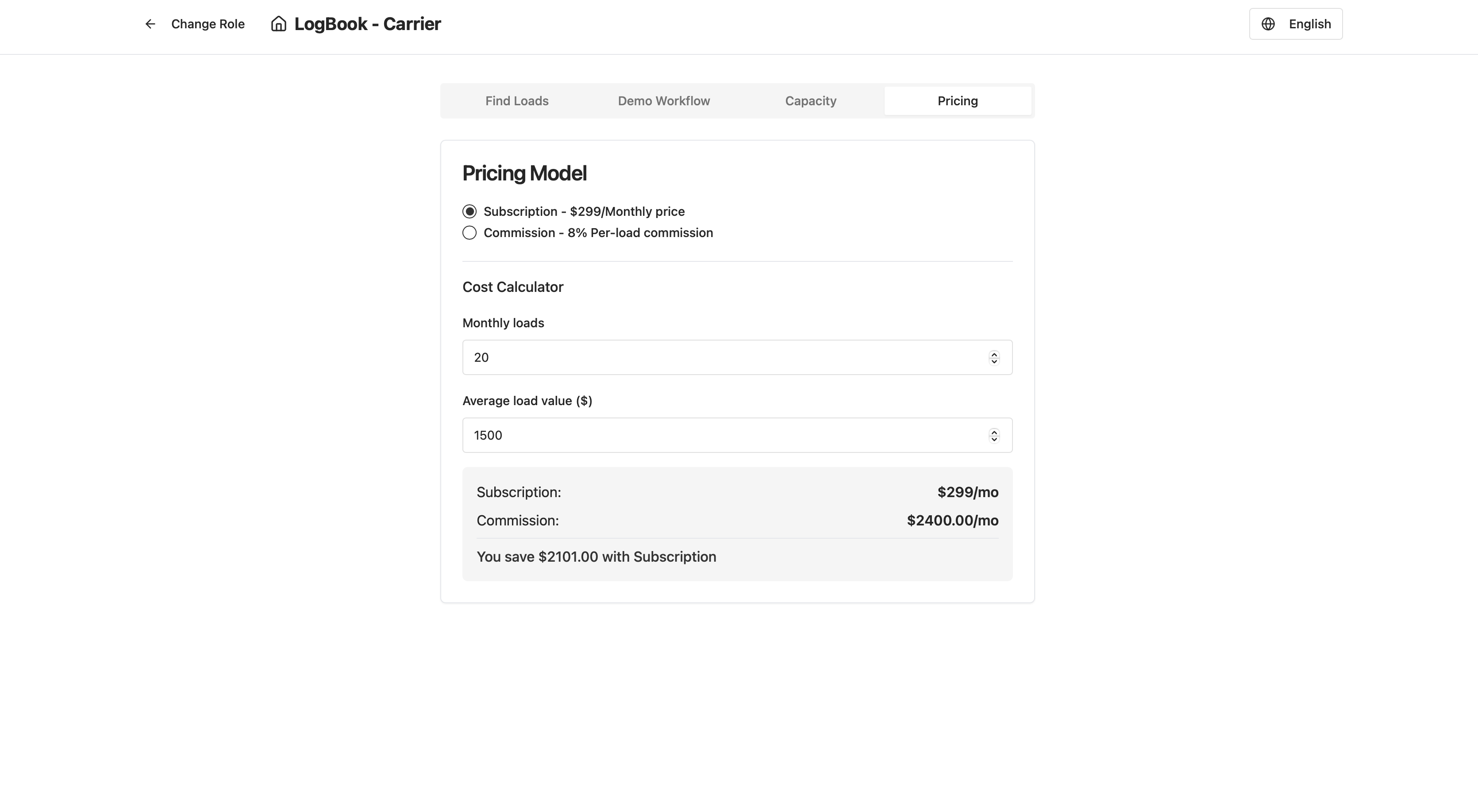The width and height of the screenshot is (1478, 812).
Task: Go to the Capacity tab
Action: click(x=811, y=101)
